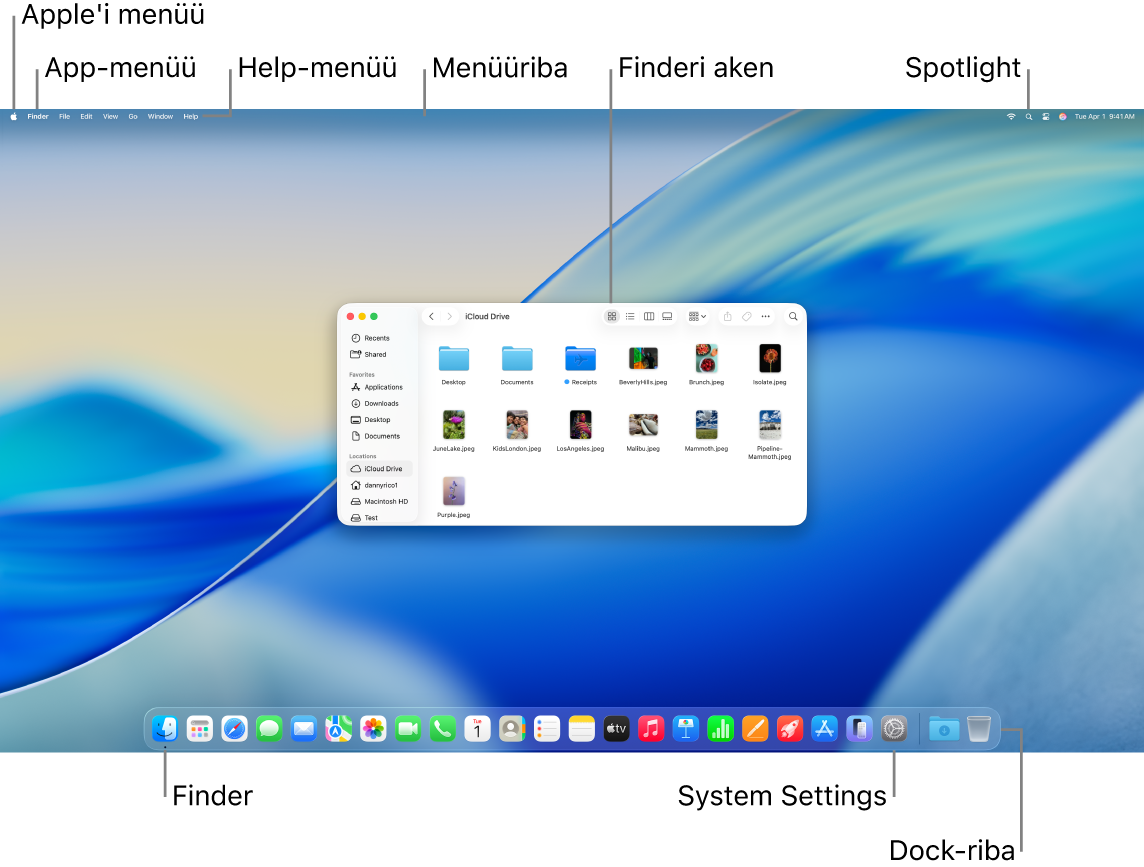Open Messages from the Dock
The image size is (1144, 867).
(x=268, y=729)
